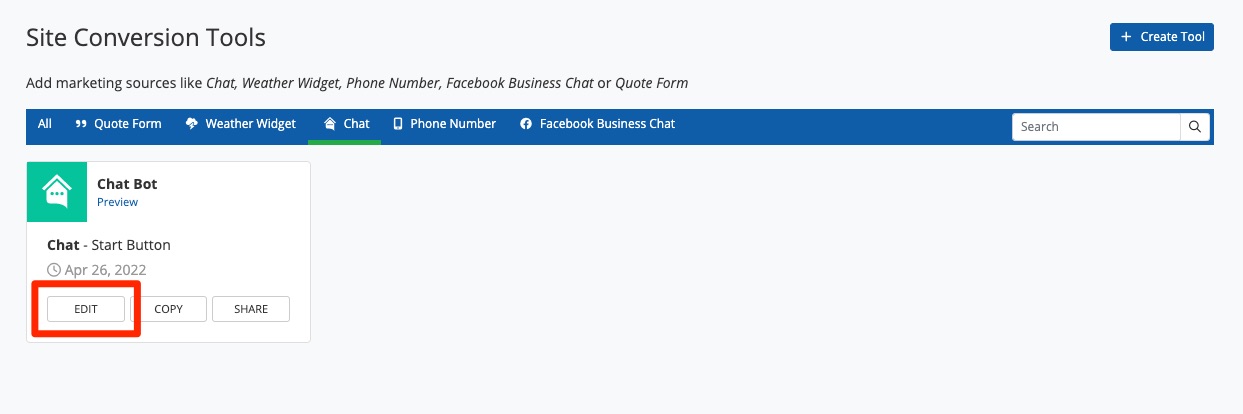Focus the Search input field
Screen dimensions: 1243x414
(1096, 127)
